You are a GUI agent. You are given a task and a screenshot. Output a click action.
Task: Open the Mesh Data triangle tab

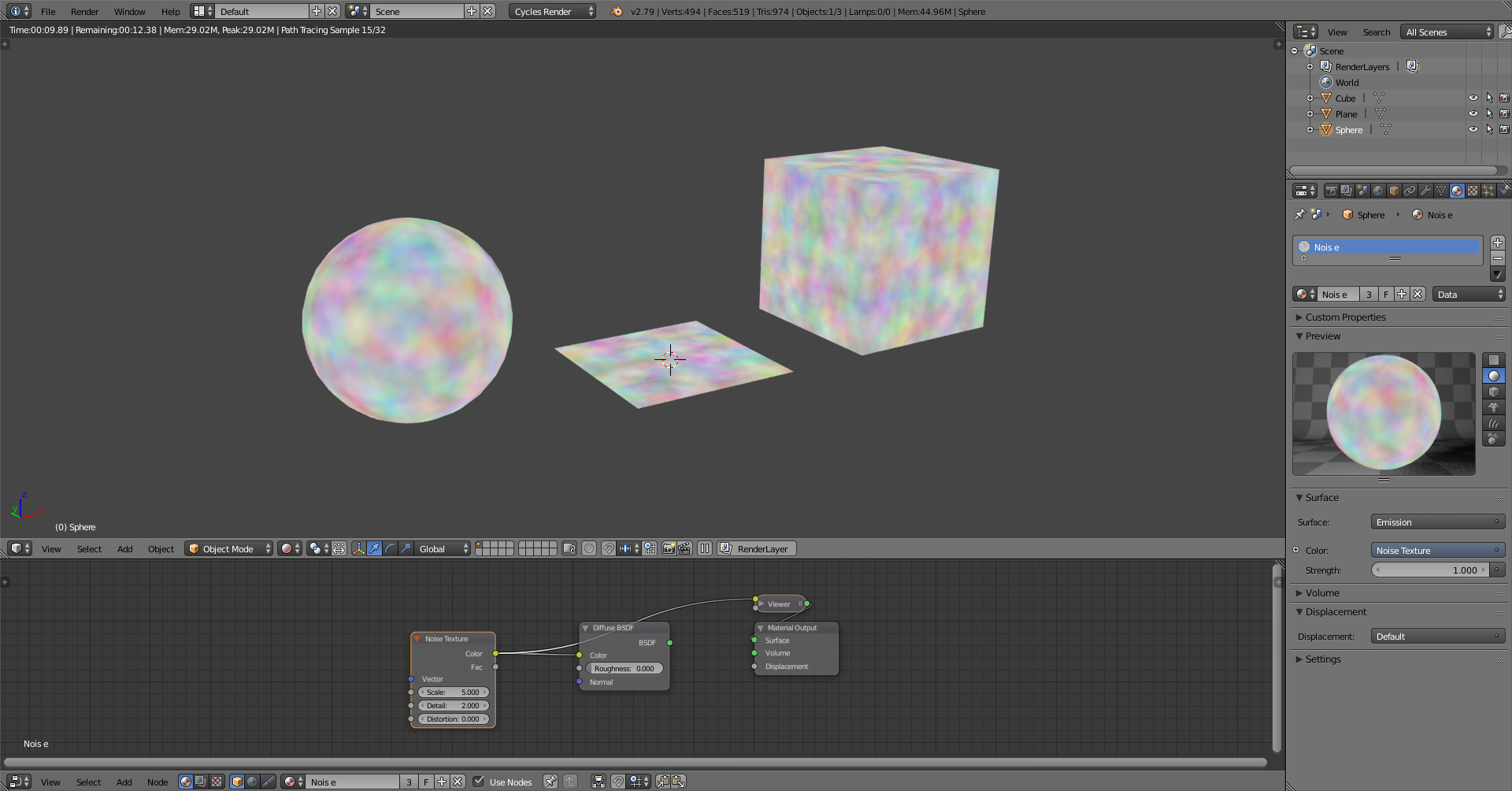point(1441,191)
